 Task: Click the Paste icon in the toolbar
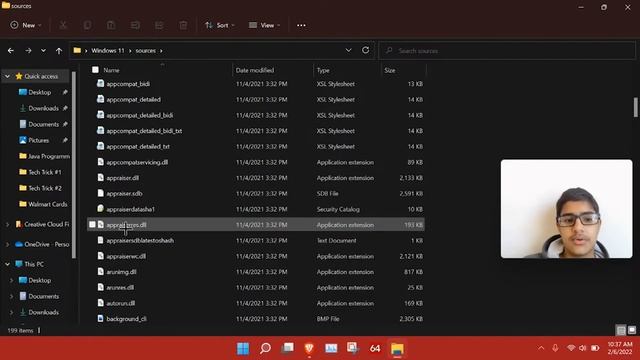(111, 25)
